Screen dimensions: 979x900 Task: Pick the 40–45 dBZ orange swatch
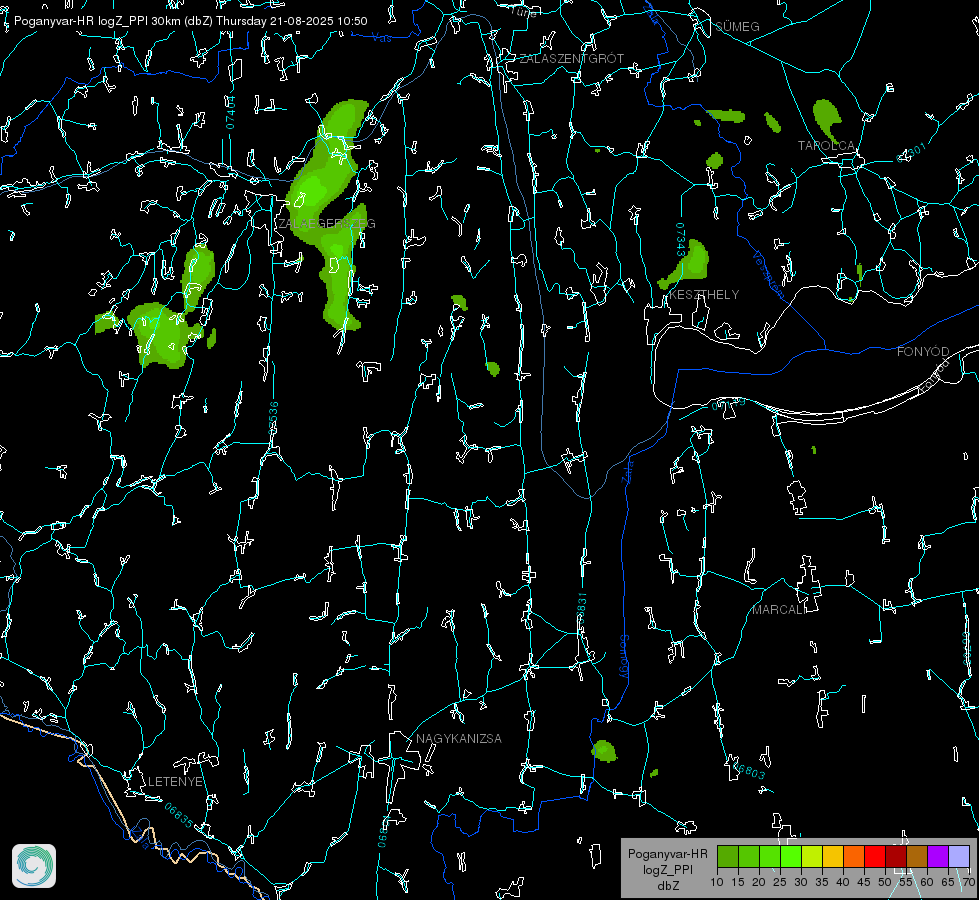(854, 856)
